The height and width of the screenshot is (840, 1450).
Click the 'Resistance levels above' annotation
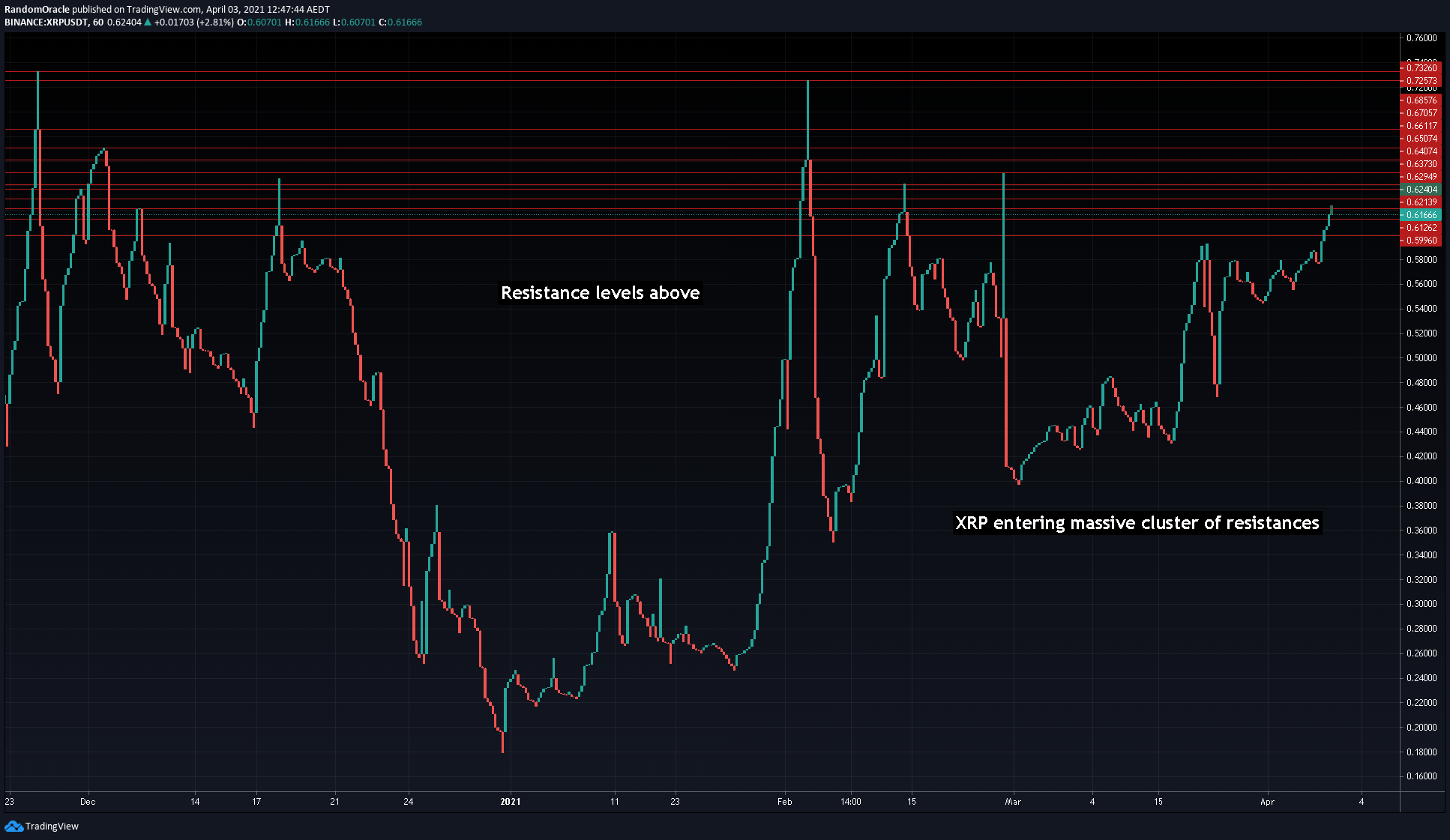601,293
